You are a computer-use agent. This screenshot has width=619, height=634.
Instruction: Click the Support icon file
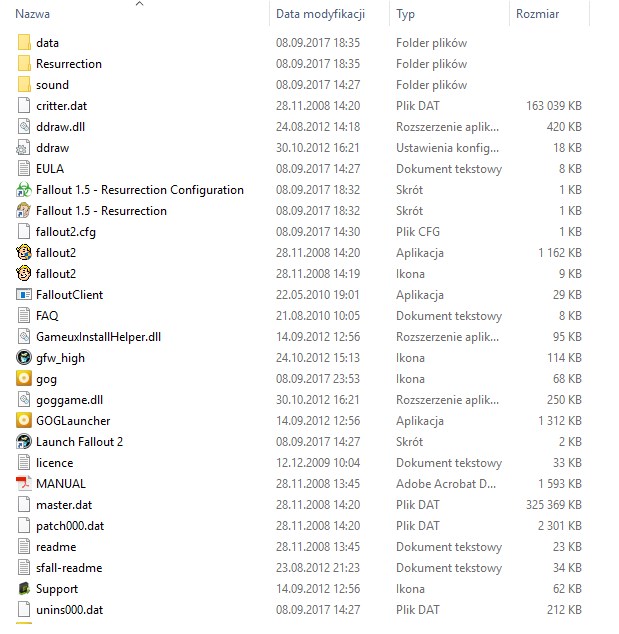pyautogui.click(x=24, y=589)
